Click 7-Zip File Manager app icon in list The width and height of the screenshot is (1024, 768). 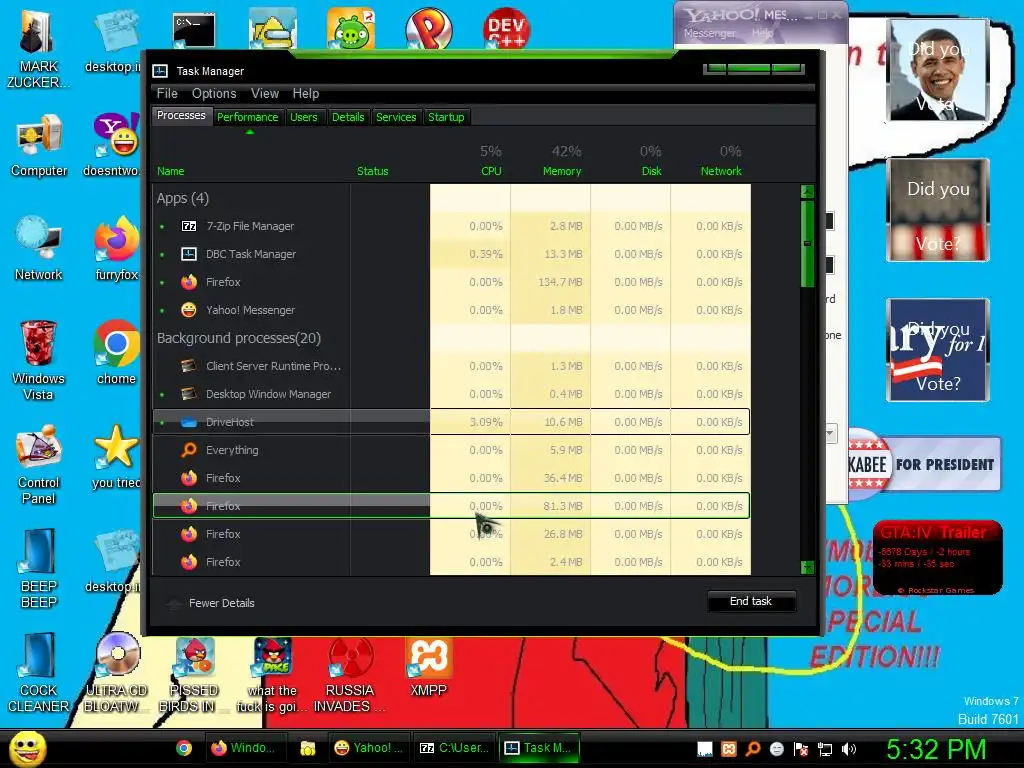point(189,226)
